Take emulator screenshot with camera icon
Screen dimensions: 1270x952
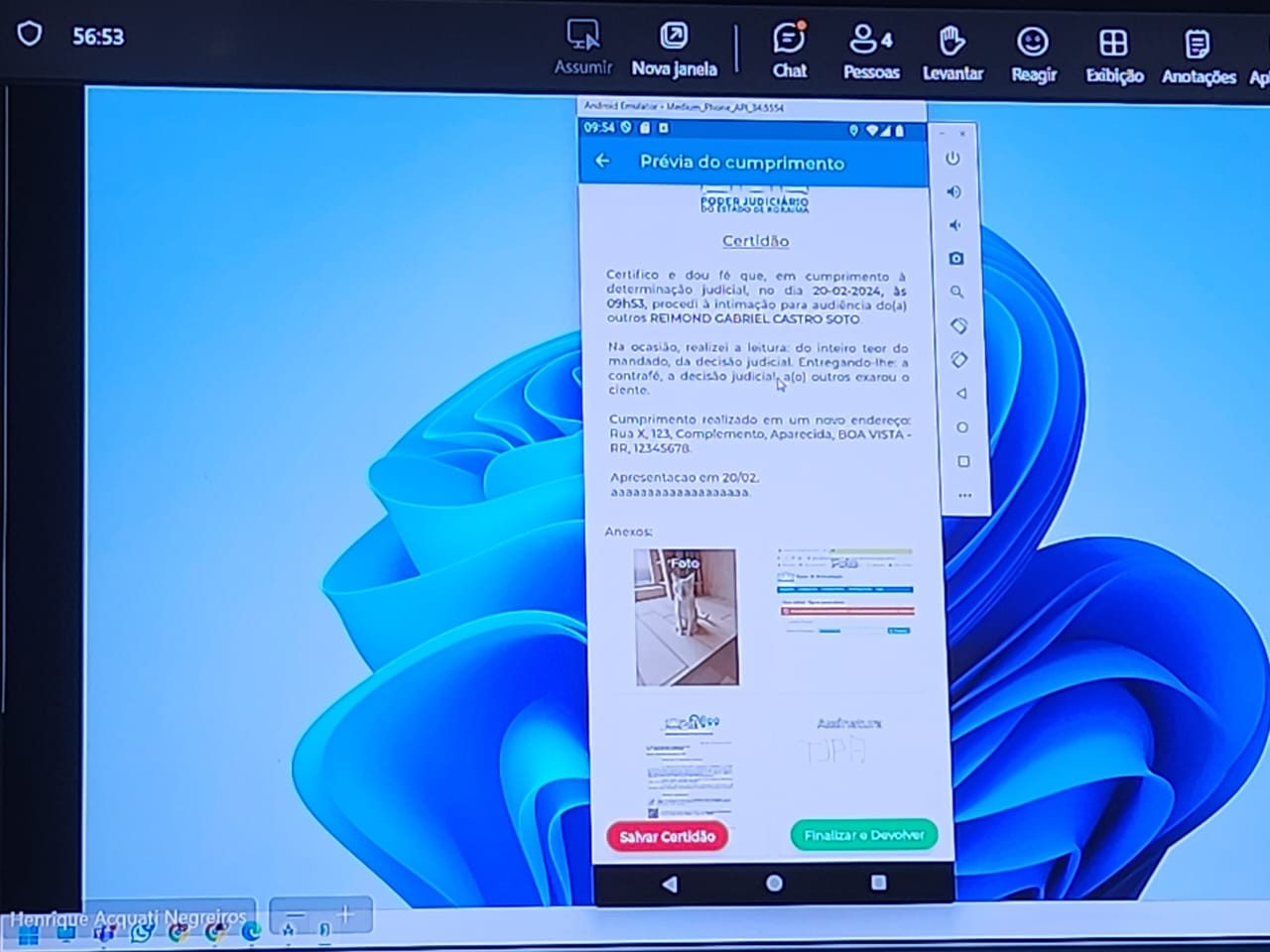[955, 259]
